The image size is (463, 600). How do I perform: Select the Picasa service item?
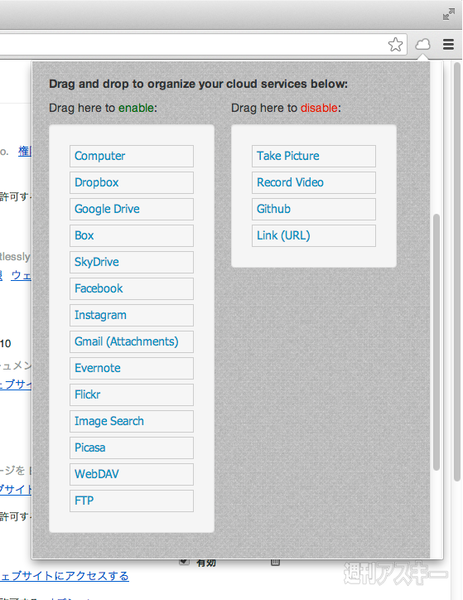click(x=132, y=448)
